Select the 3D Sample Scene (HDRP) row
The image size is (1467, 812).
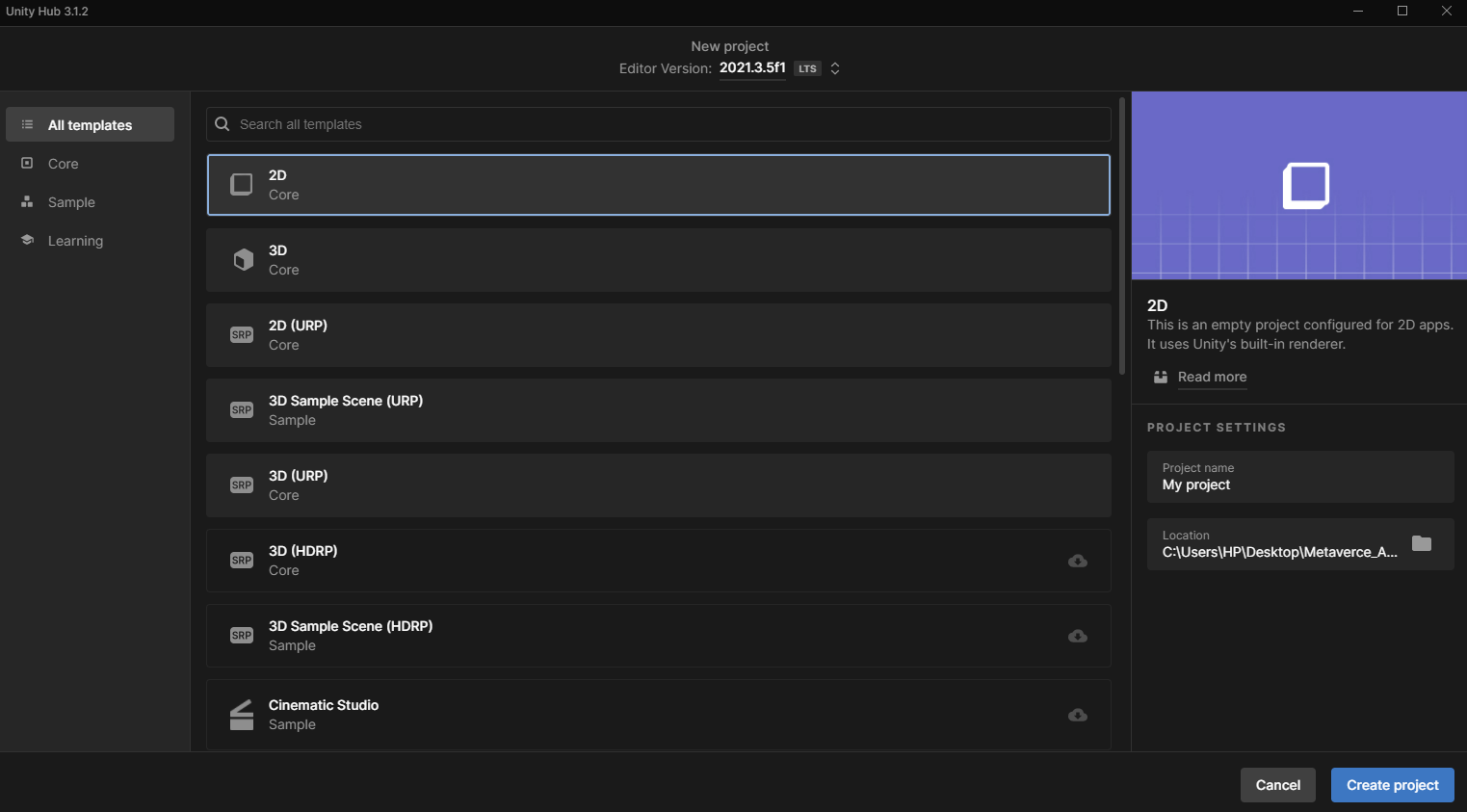[659, 635]
